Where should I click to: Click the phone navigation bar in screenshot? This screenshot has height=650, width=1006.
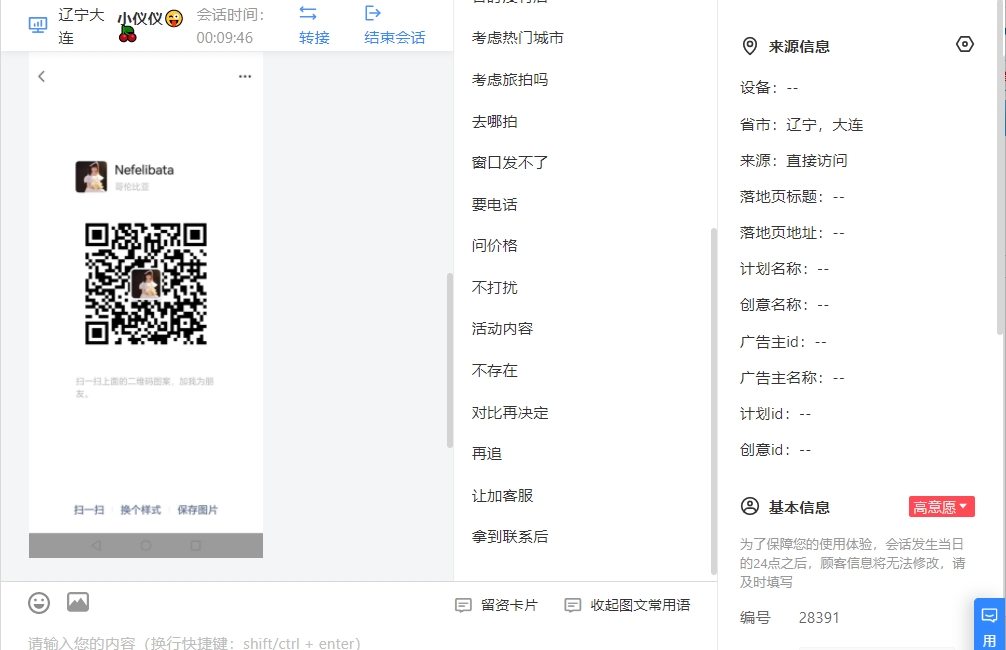coord(146,545)
